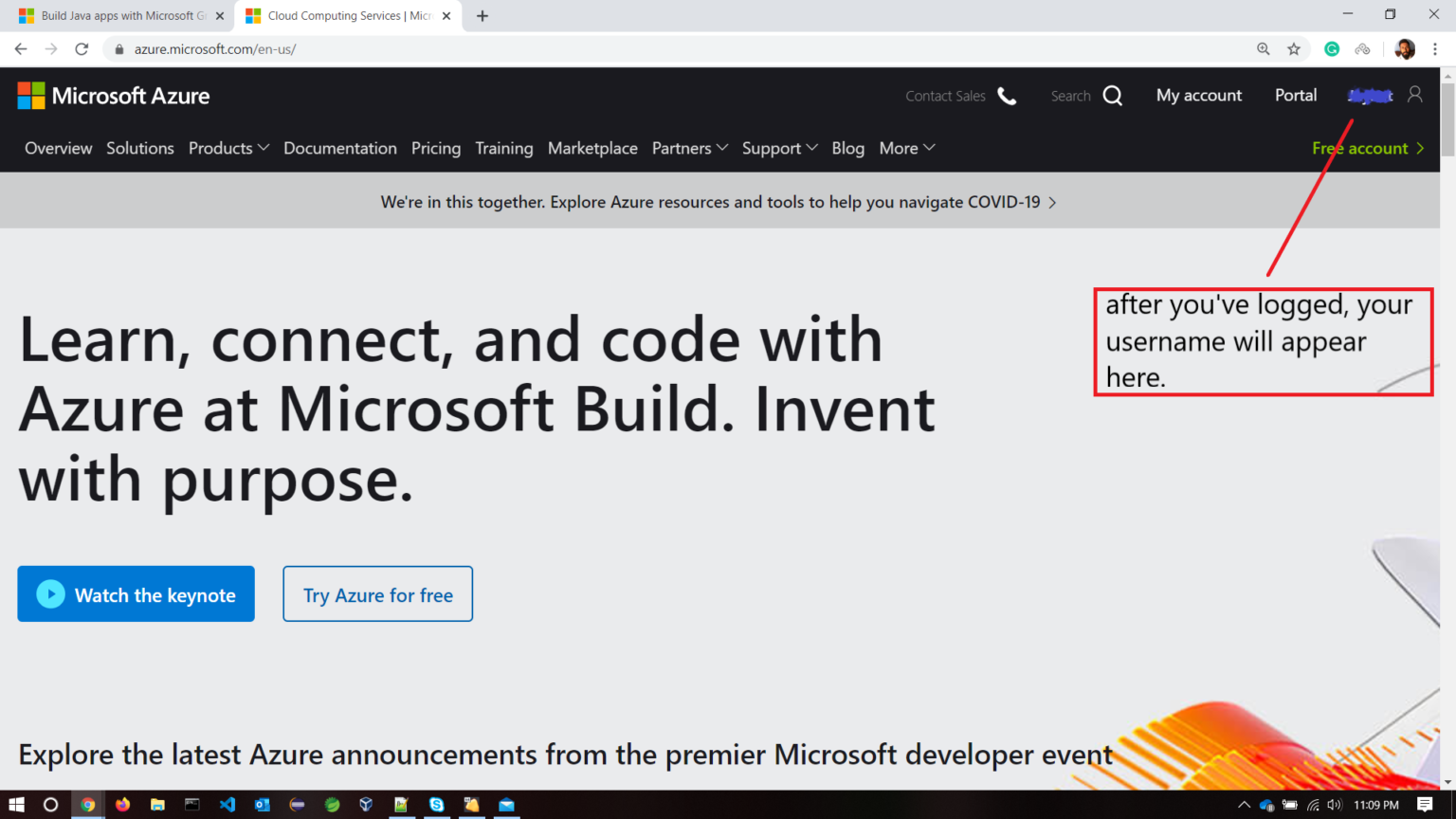Click the Contact Sales phone icon

pyautogui.click(x=1008, y=95)
